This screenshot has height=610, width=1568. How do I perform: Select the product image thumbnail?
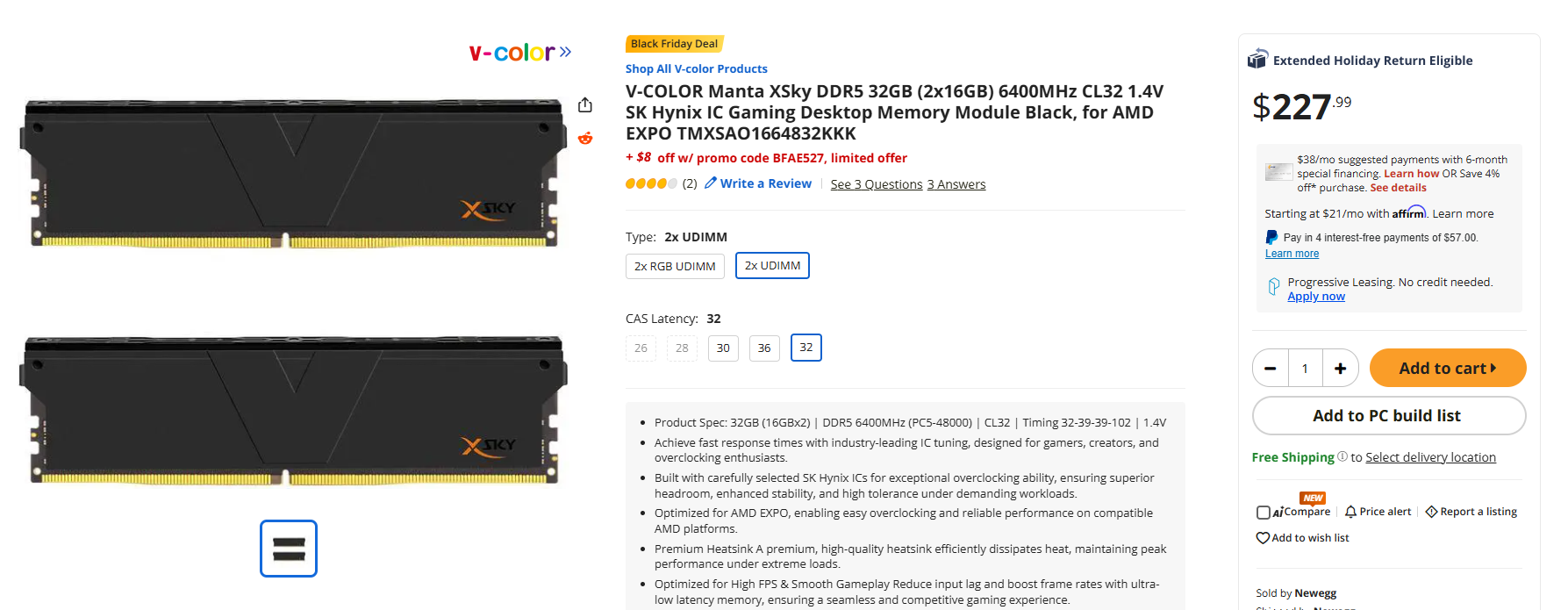(x=289, y=549)
